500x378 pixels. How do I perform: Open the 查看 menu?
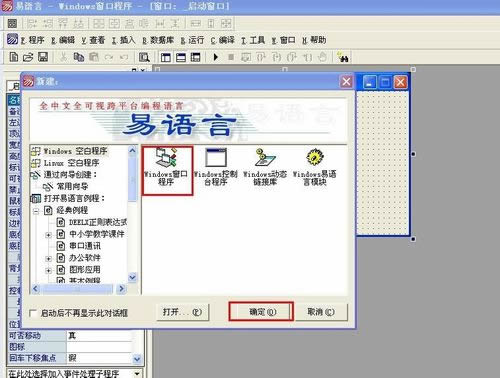(93, 40)
